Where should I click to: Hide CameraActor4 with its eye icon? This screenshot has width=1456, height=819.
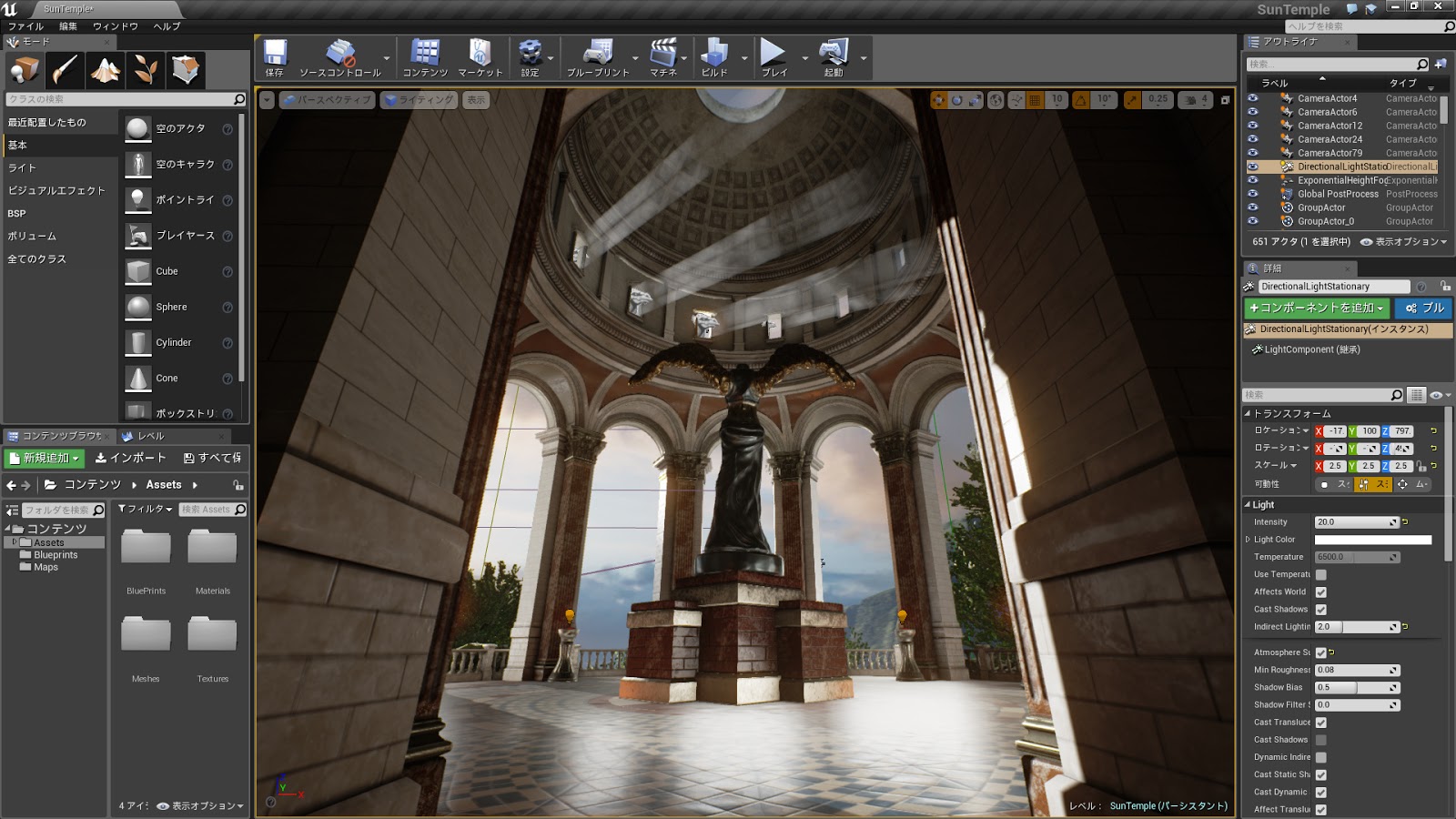(1253, 98)
